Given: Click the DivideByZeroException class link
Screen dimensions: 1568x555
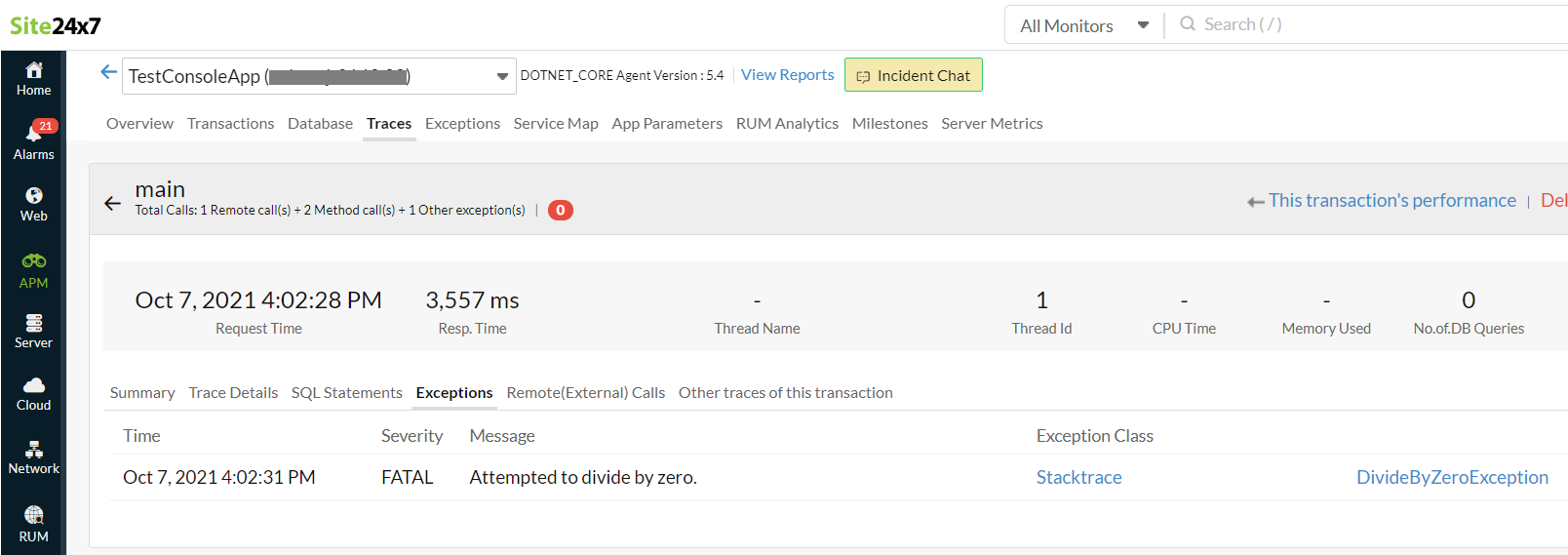Looking at the screenshot, I should pyautogui.click(x=1451, y=477).
